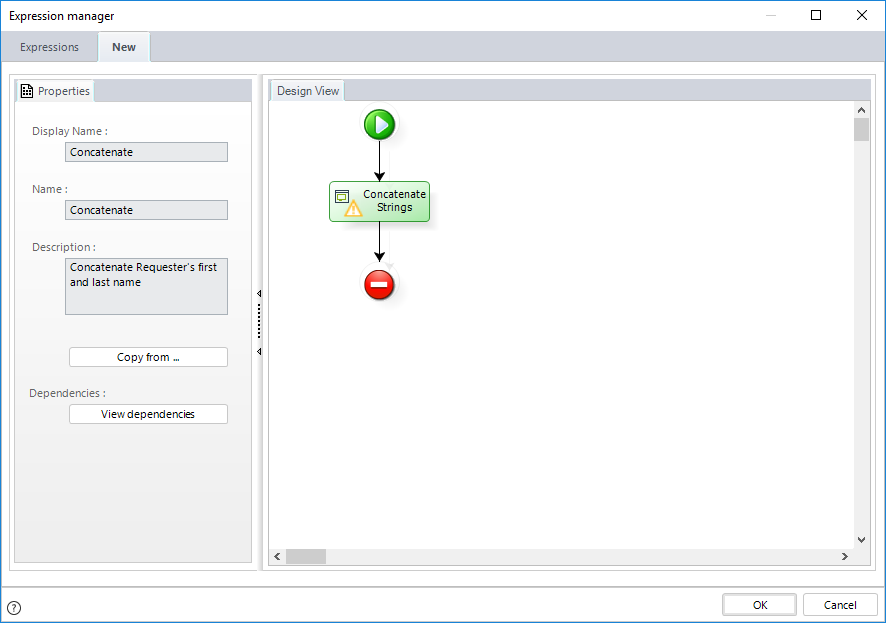
Task: Click the Name input field
Action: pyautogui.click(x=146, y=210)
